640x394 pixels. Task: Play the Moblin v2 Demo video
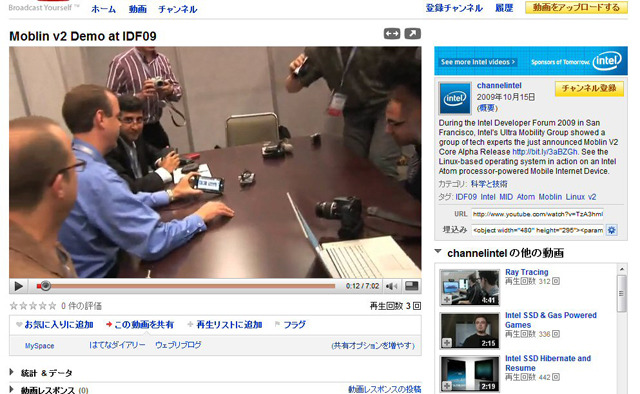tap(18, 286)
